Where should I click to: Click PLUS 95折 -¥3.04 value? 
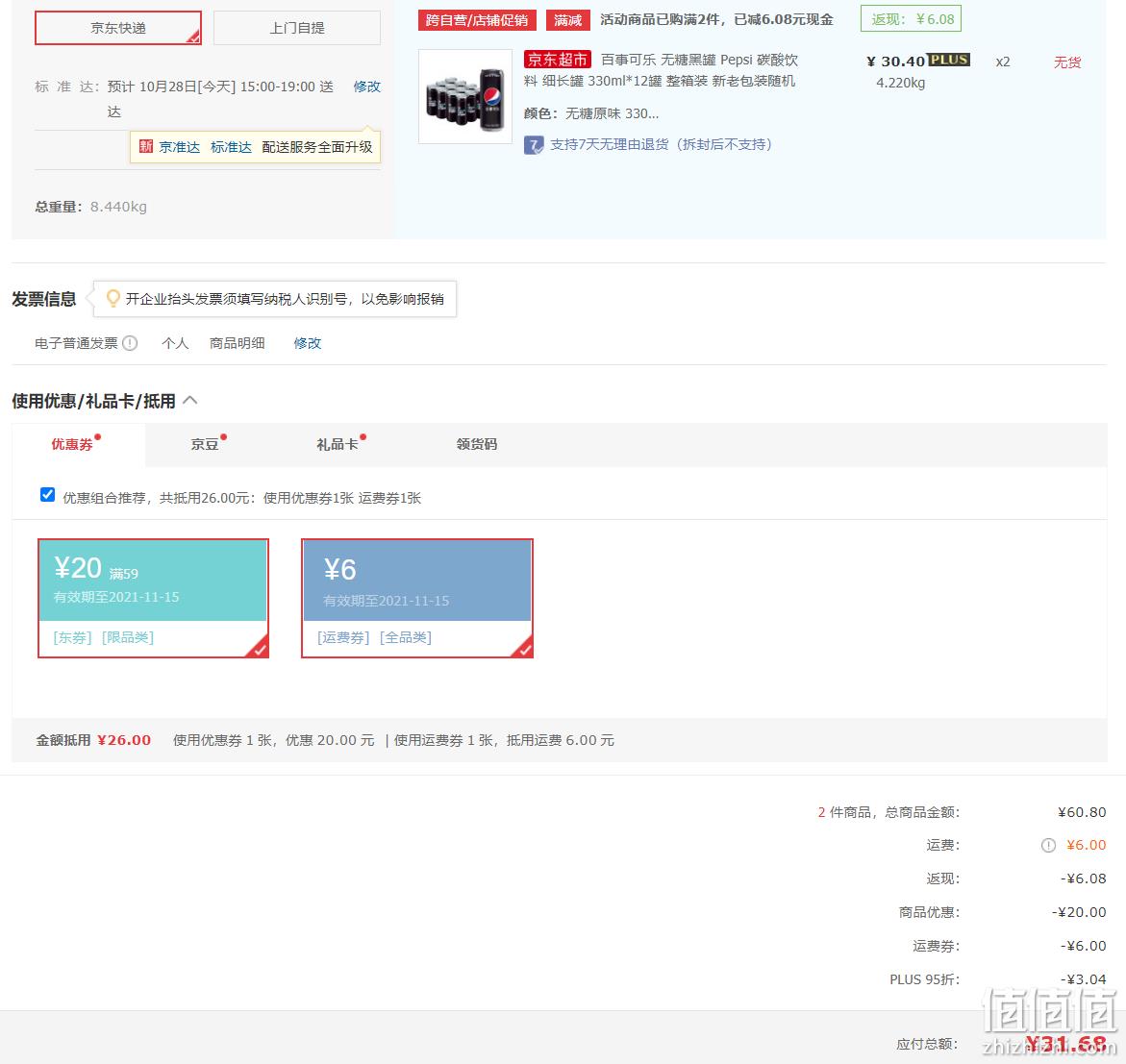tap(1084, 980)
